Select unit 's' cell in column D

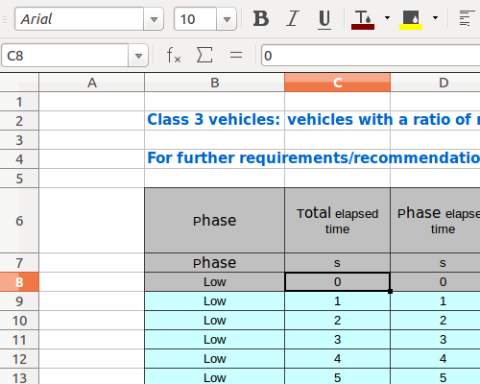click(435, 263)
